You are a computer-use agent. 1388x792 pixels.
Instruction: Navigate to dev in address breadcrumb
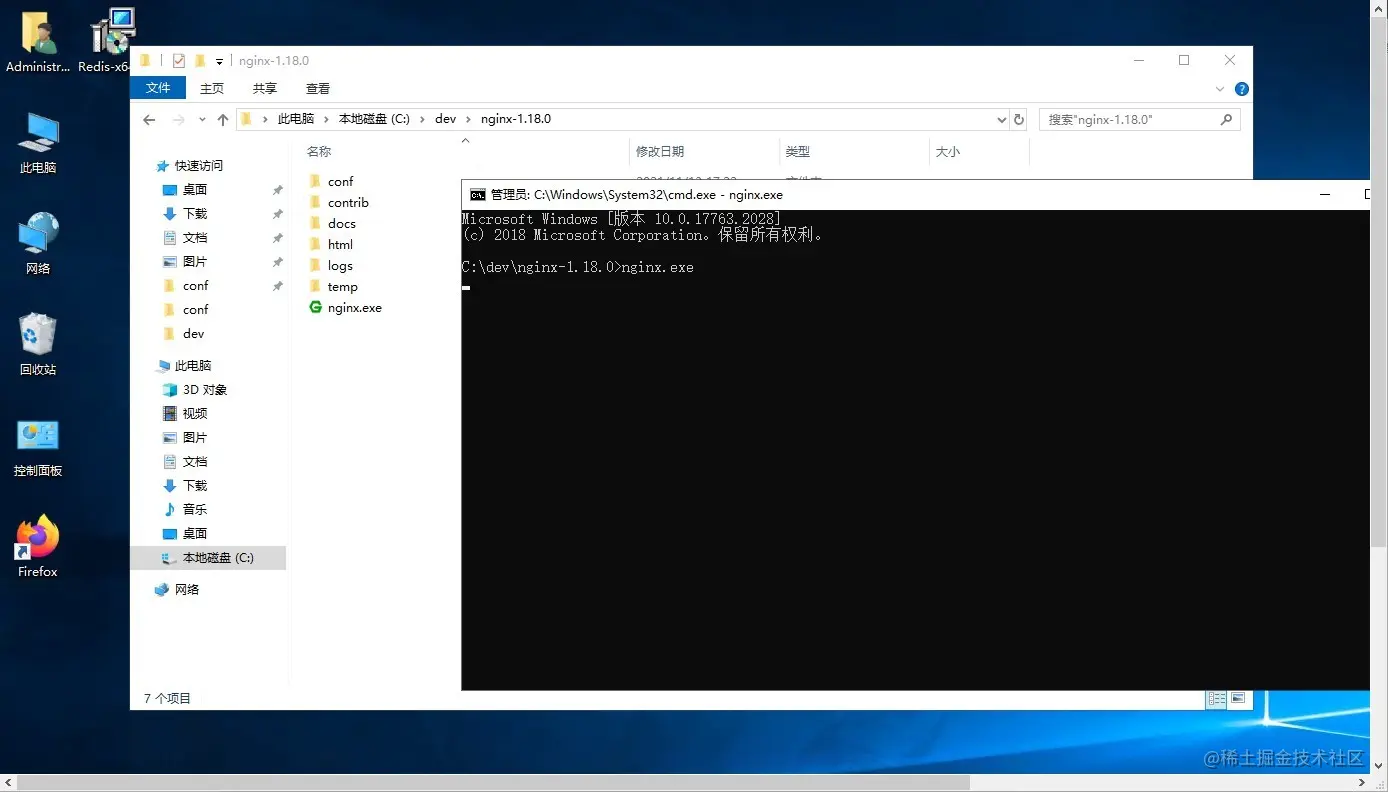[445, 119]
